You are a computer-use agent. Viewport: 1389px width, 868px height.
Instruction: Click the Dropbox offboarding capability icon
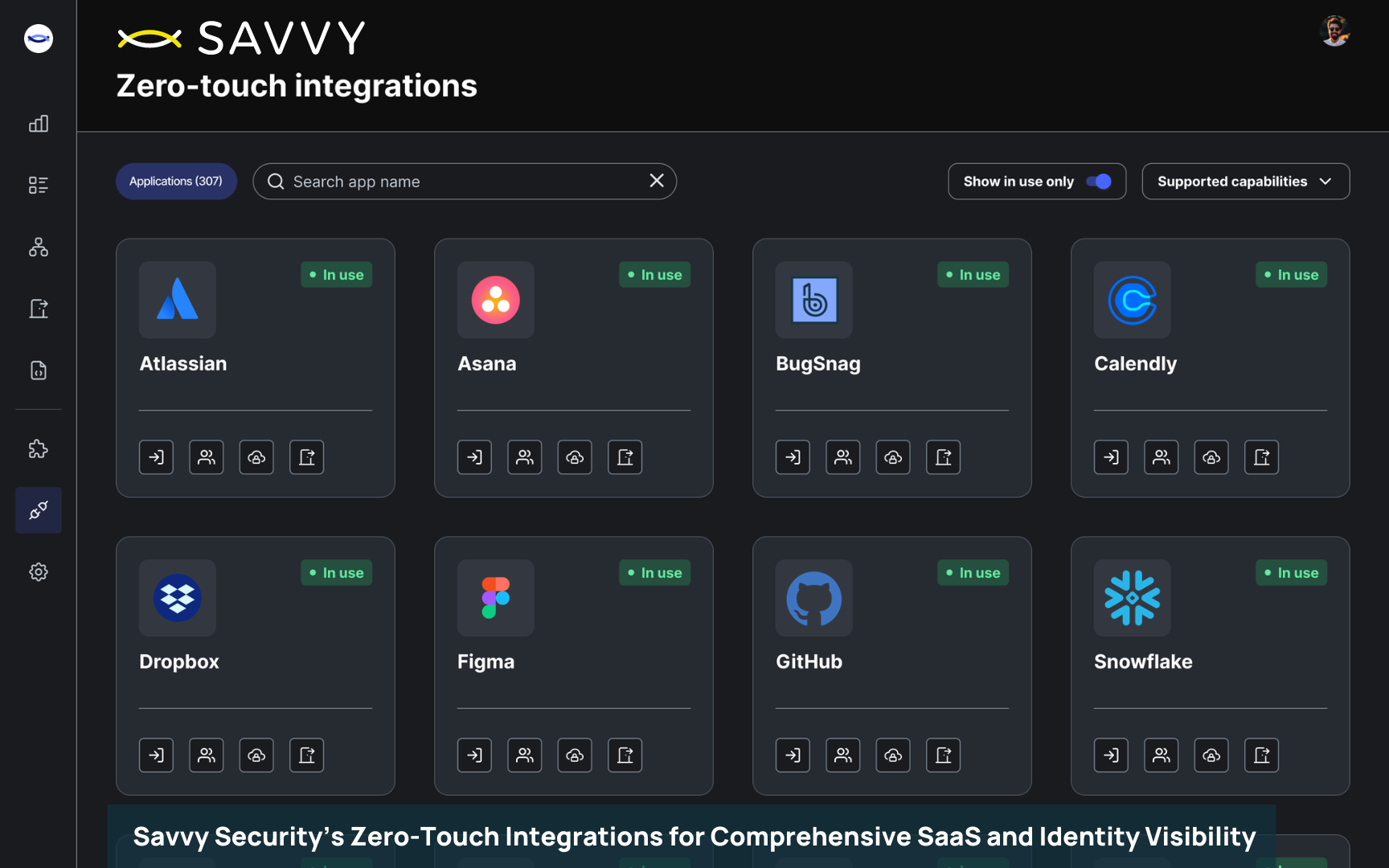point(307,755)
